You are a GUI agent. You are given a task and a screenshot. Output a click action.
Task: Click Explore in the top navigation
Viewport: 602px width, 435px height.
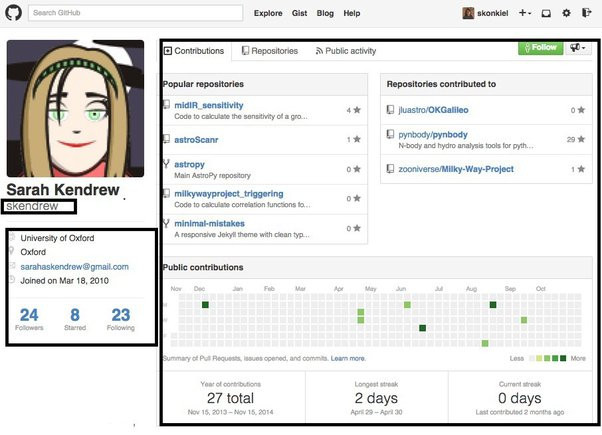point(268,14)
